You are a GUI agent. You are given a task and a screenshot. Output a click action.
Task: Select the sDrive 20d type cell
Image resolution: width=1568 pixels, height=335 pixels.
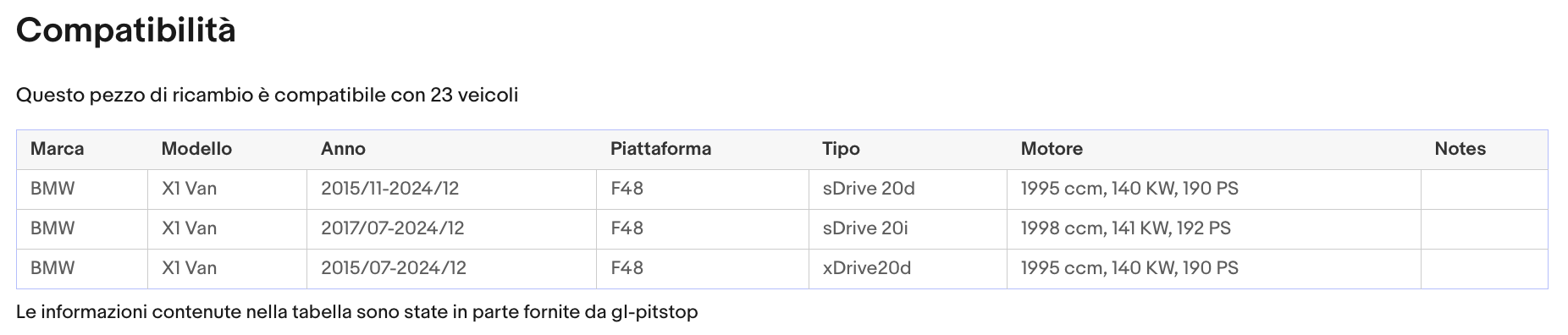[908, 189]
